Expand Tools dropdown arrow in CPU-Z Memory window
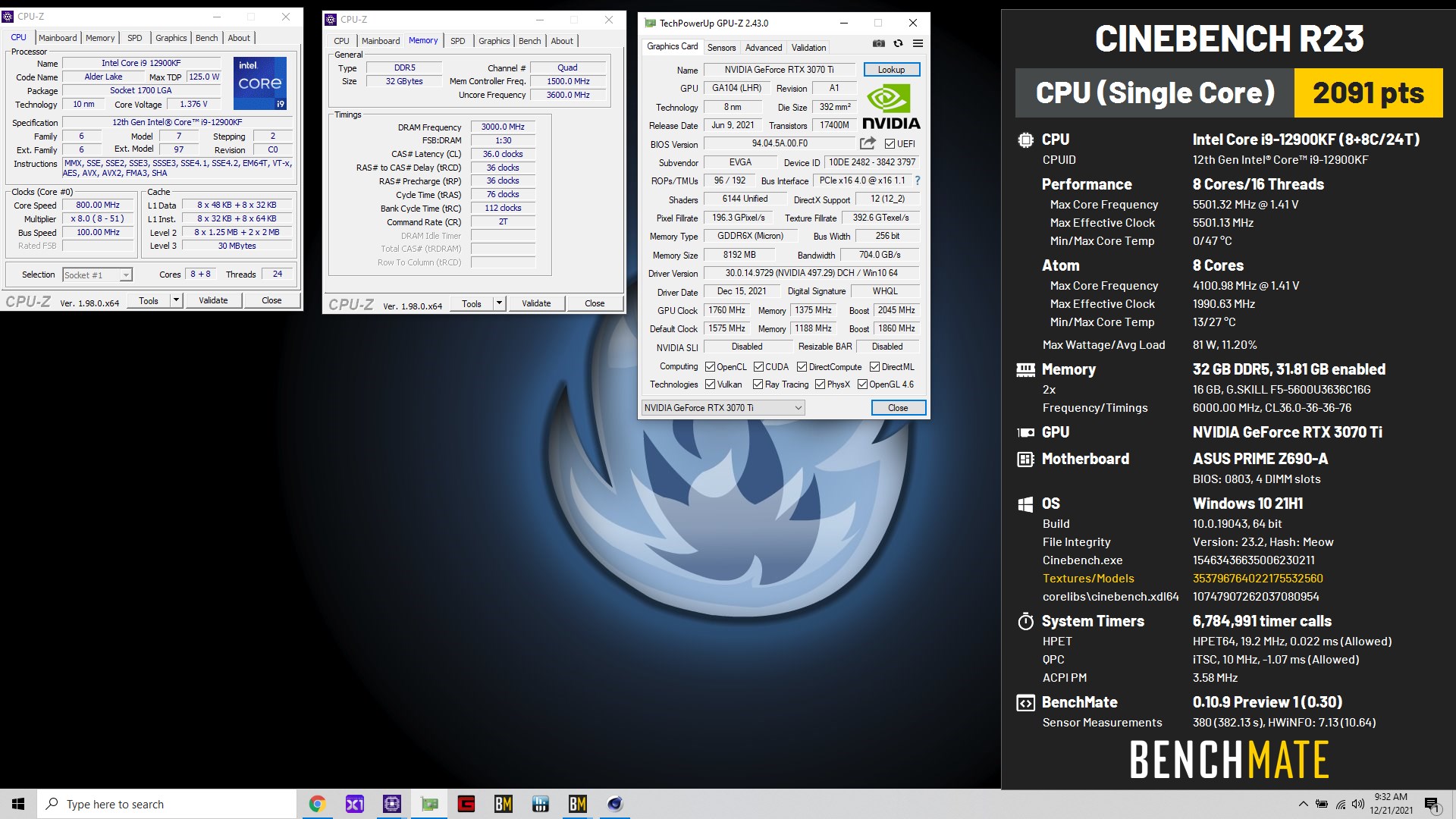Image resolution: width=1456 pixels, height=819 pixels. coord(499,303)
